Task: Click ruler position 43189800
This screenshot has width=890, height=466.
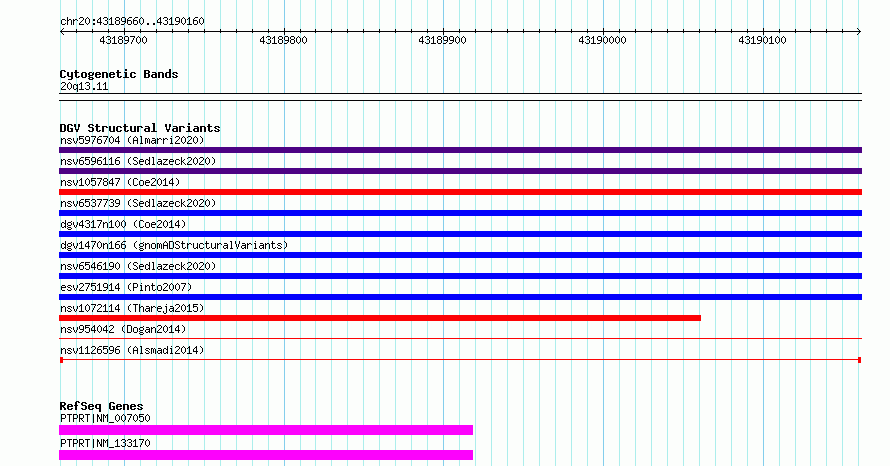Action: pos(283,40)
